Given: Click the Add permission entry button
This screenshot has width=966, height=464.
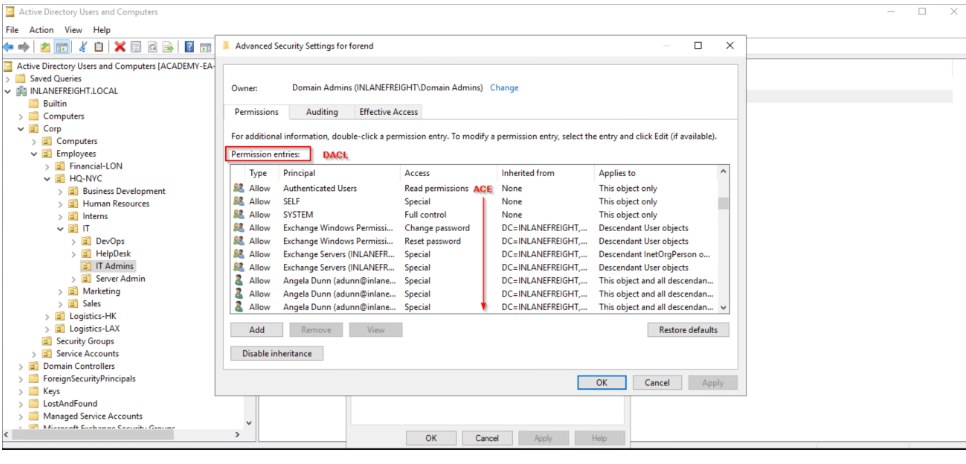Looking at the screenshot, I should click(x=257, y=330).
